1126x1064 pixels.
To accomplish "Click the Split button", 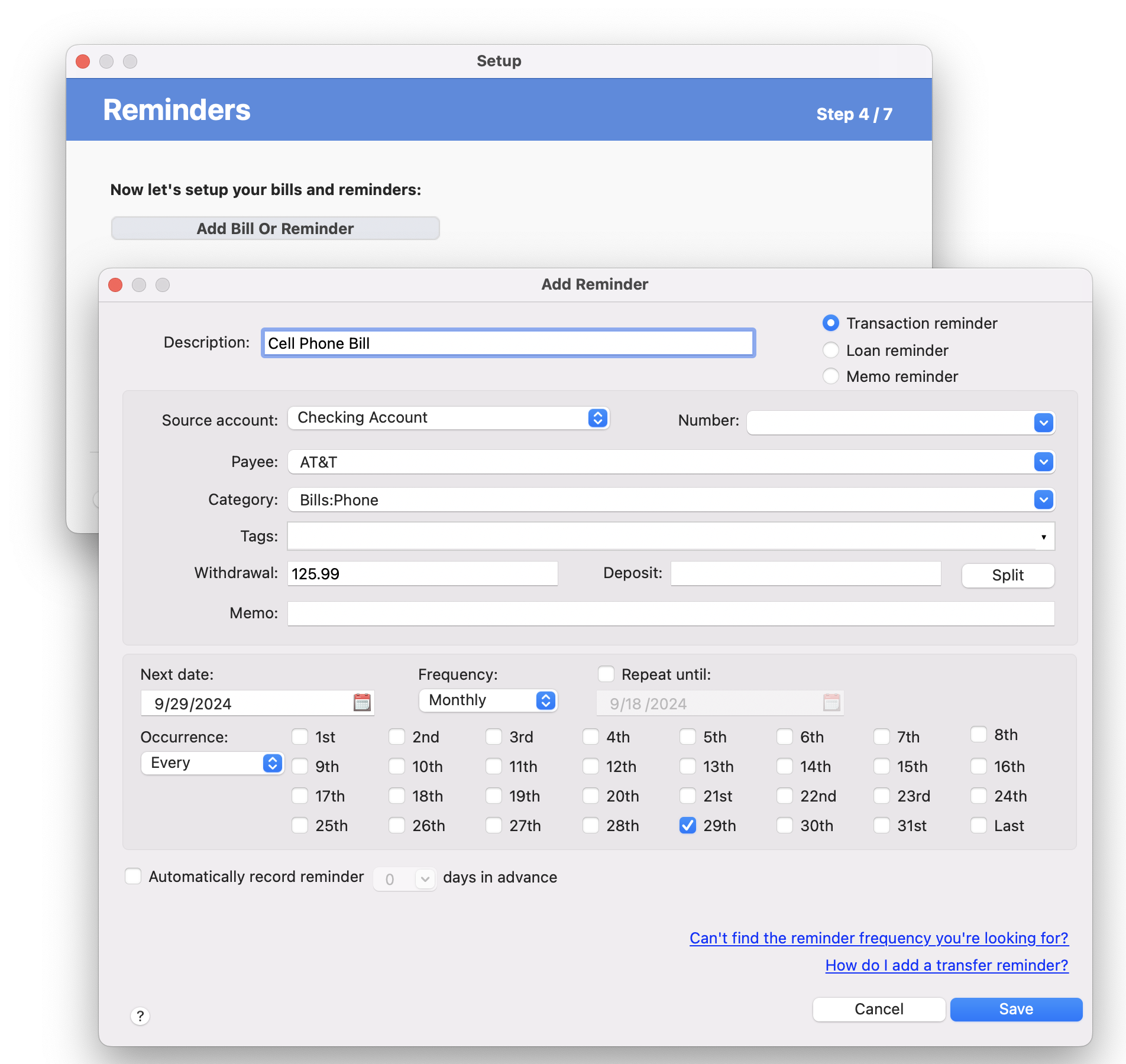I will pyautogui.click(x=1008, y=575).
